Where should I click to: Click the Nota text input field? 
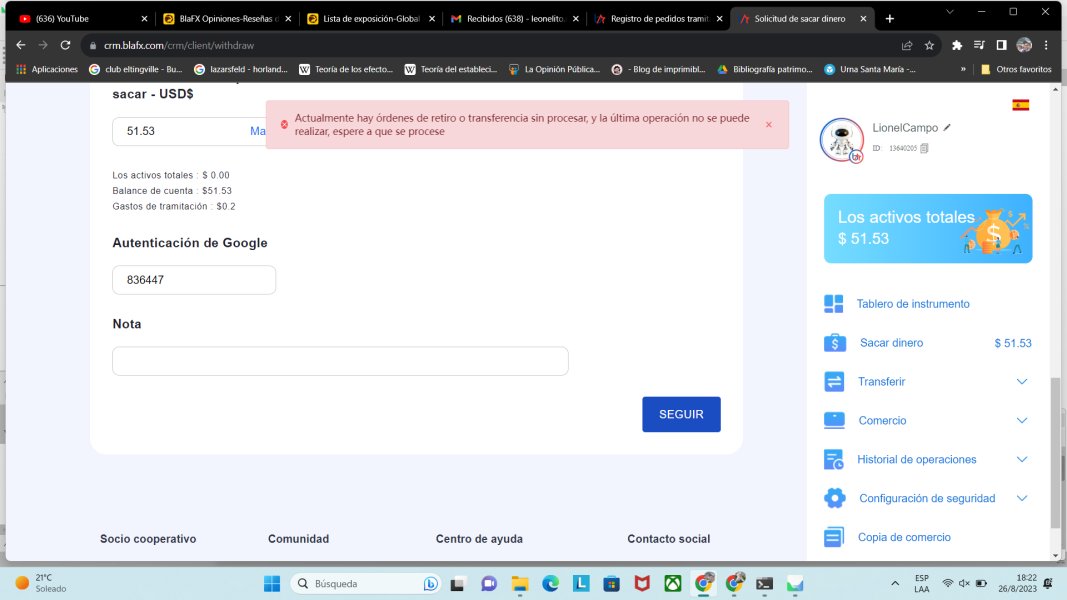point(340,361)
